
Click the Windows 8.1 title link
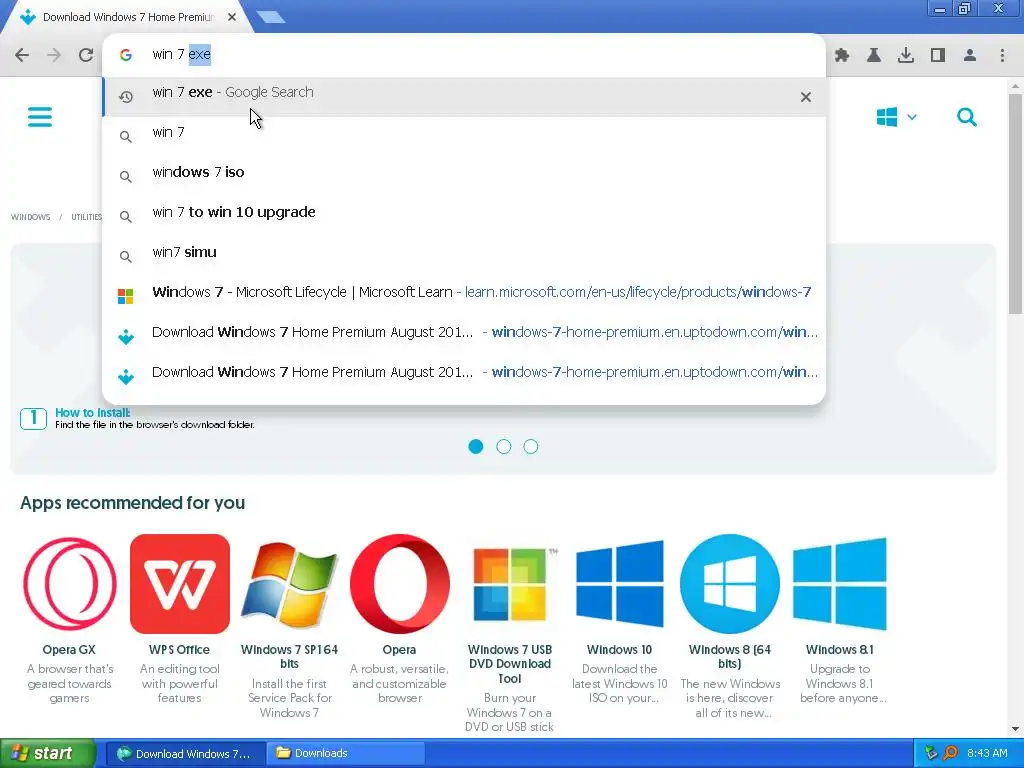coord(840,650)
